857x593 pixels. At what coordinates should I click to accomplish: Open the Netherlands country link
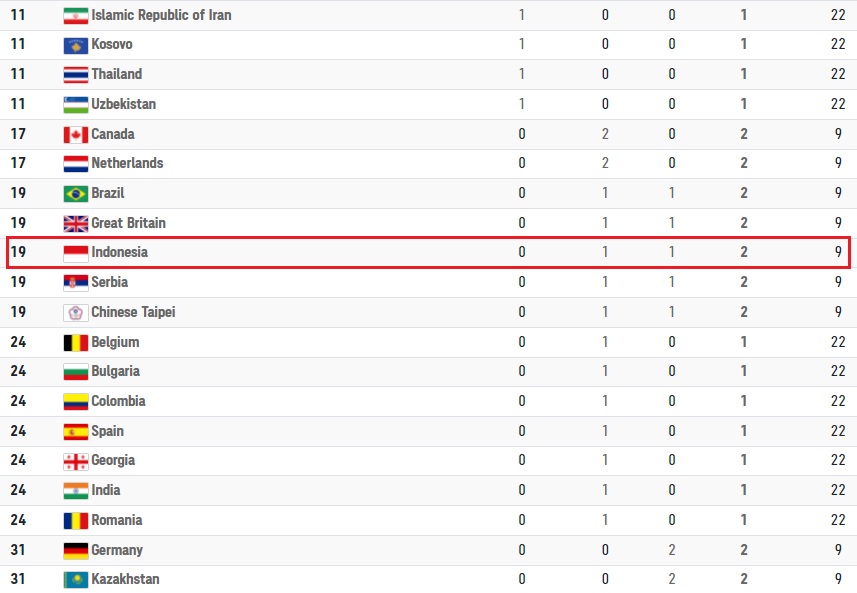(x=127, y=163)
